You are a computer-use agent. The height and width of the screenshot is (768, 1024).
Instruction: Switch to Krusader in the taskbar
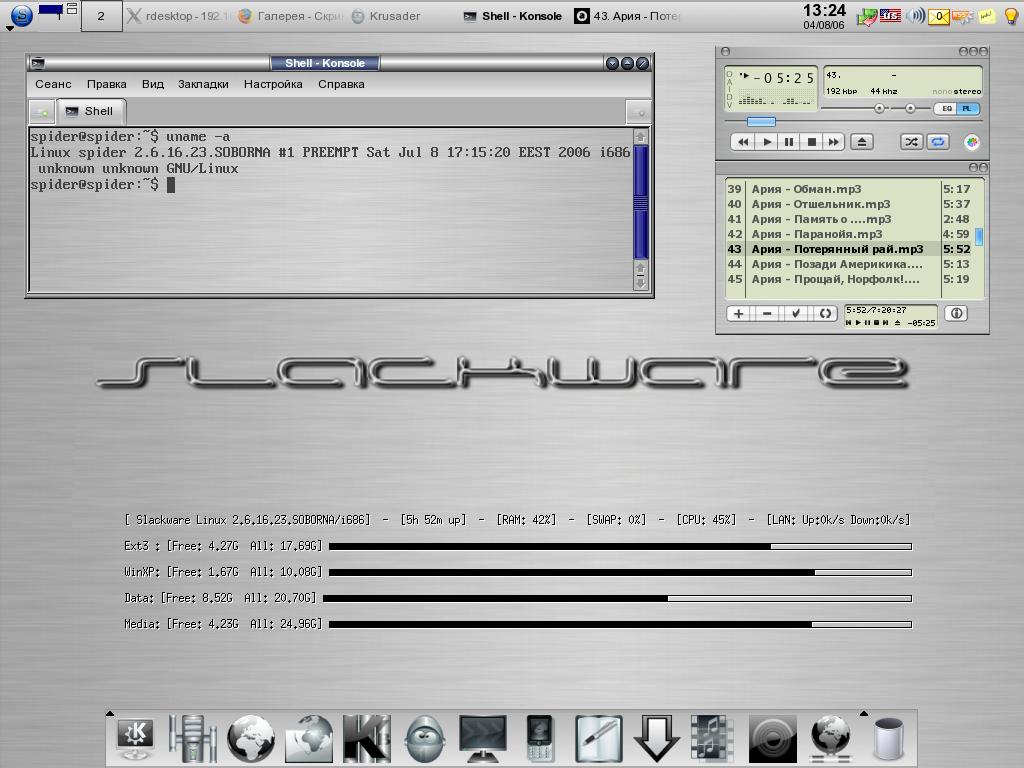click(386, 16)
